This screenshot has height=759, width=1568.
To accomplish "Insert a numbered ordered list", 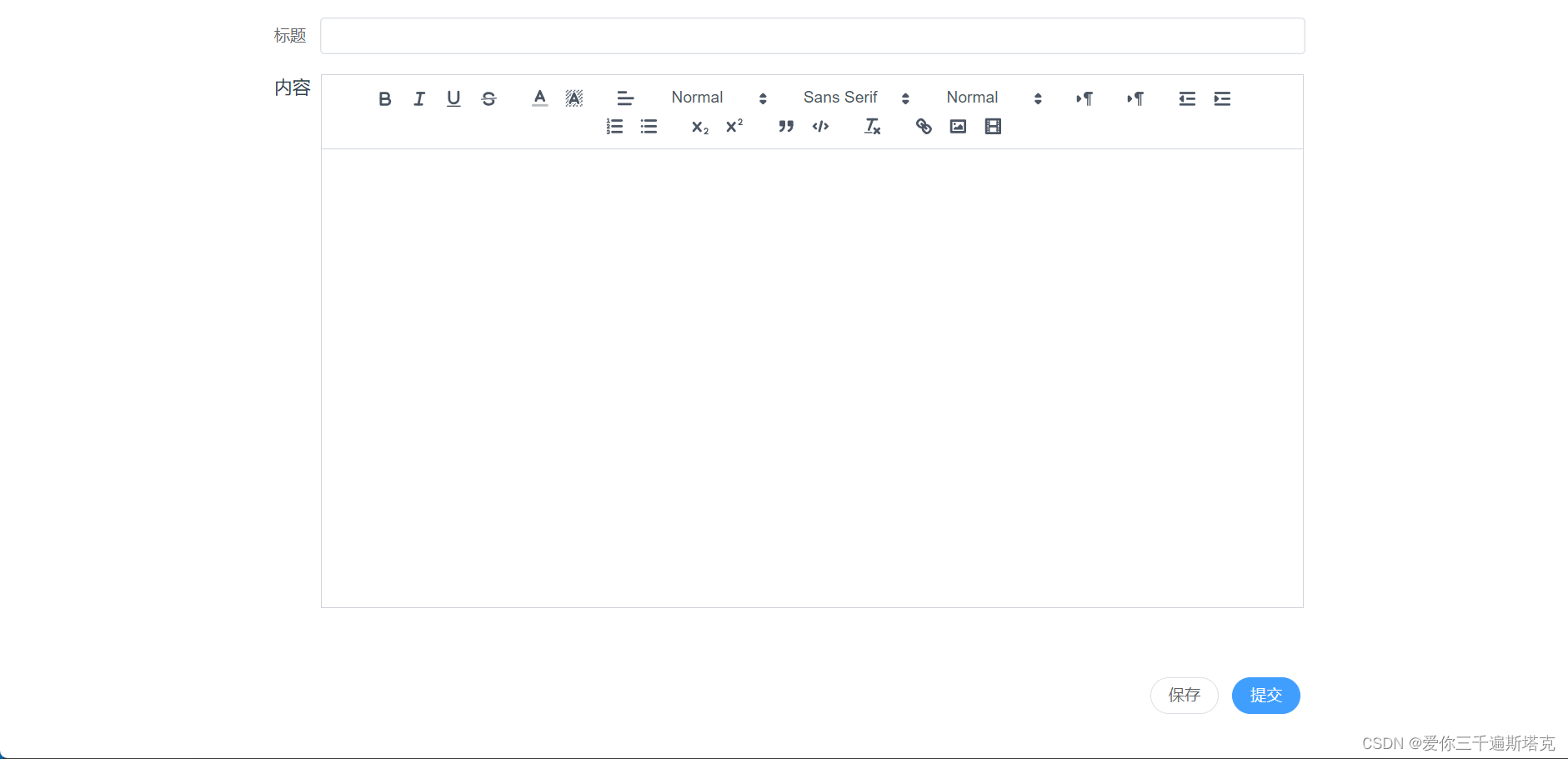I will tap(614, 127).
